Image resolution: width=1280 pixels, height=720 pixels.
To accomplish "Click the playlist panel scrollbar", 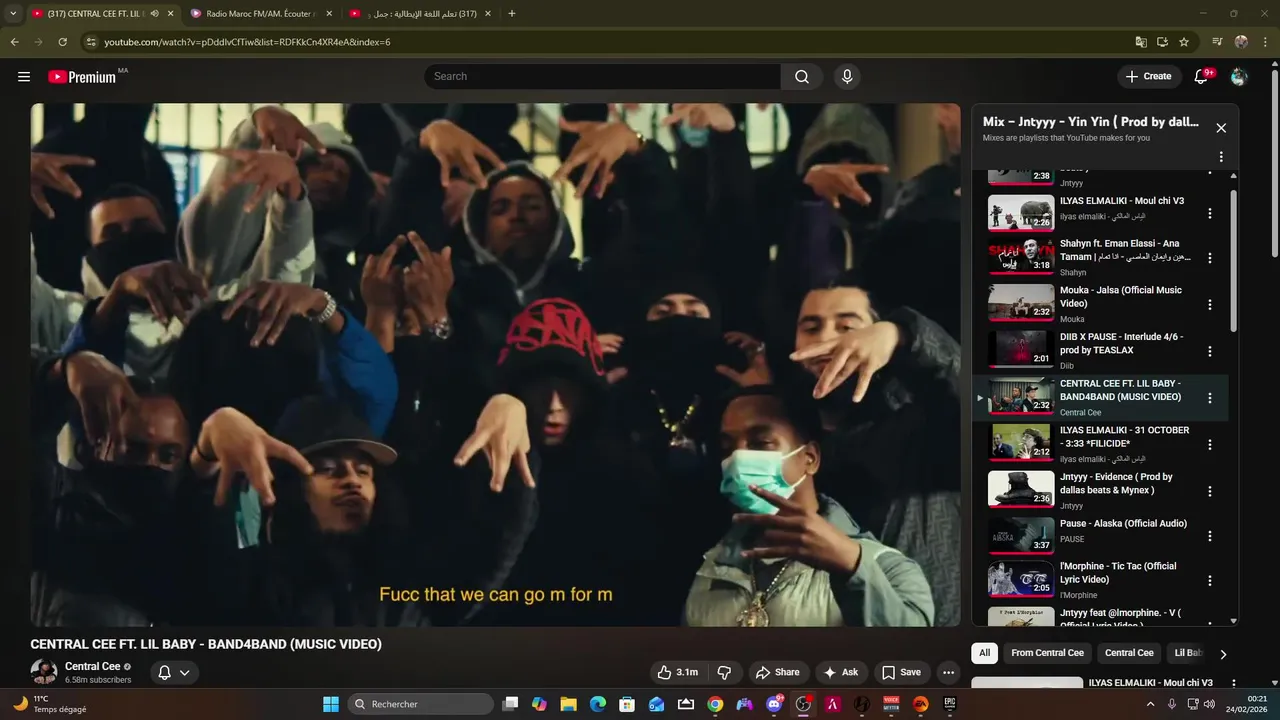I will tap(1233, 260).
